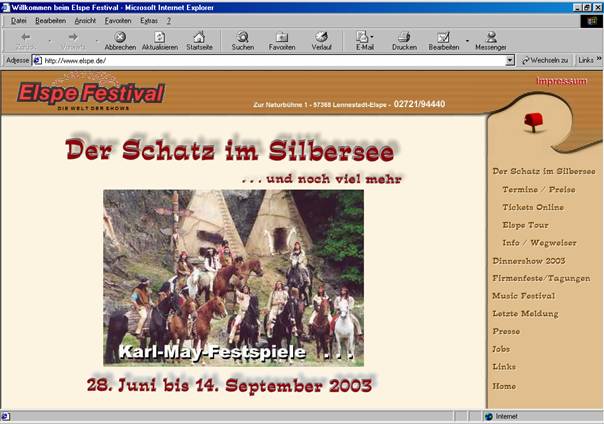
Task: Click the Restore window button
Action: [x=587, y=7]
